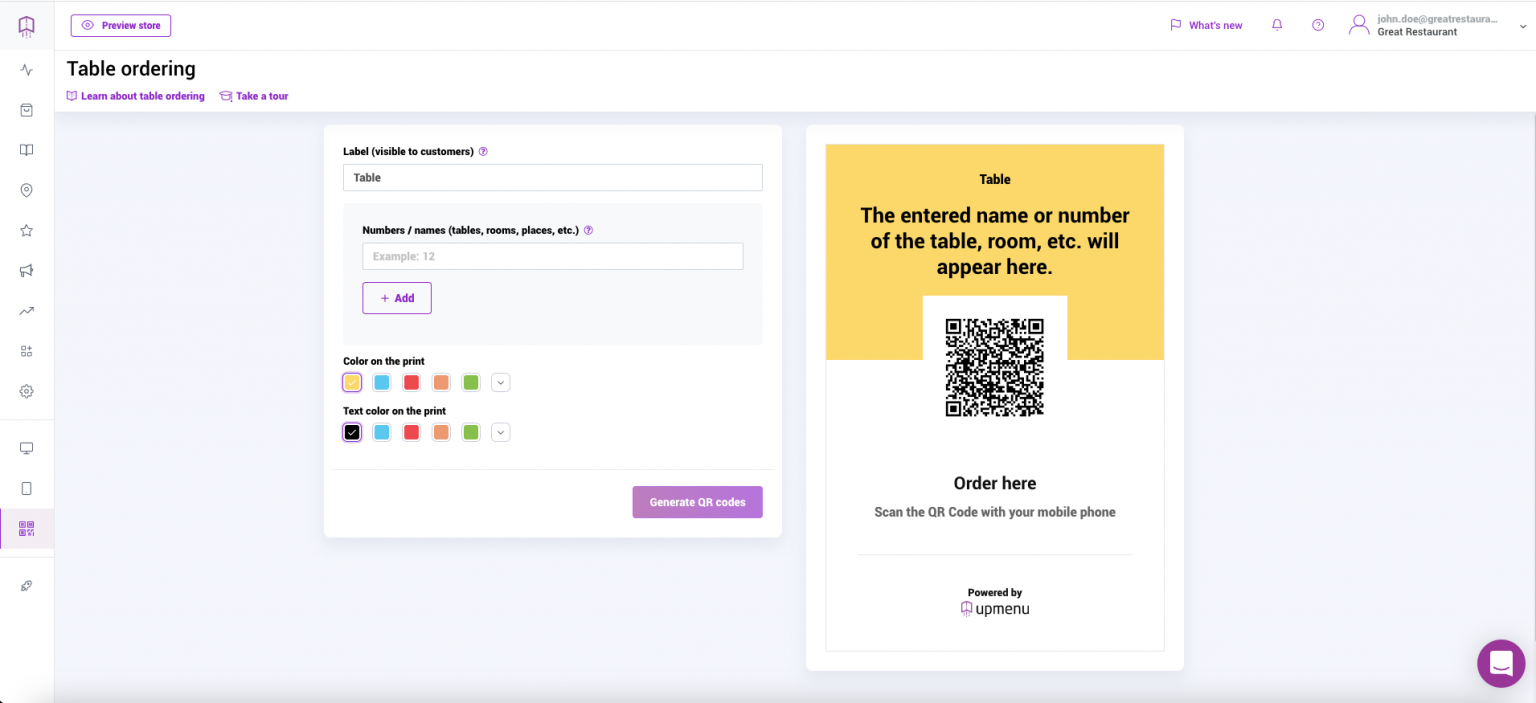Open the Learn about table ordering link
This screenshot has height=703, width=1536.
(x=136, y=96)
